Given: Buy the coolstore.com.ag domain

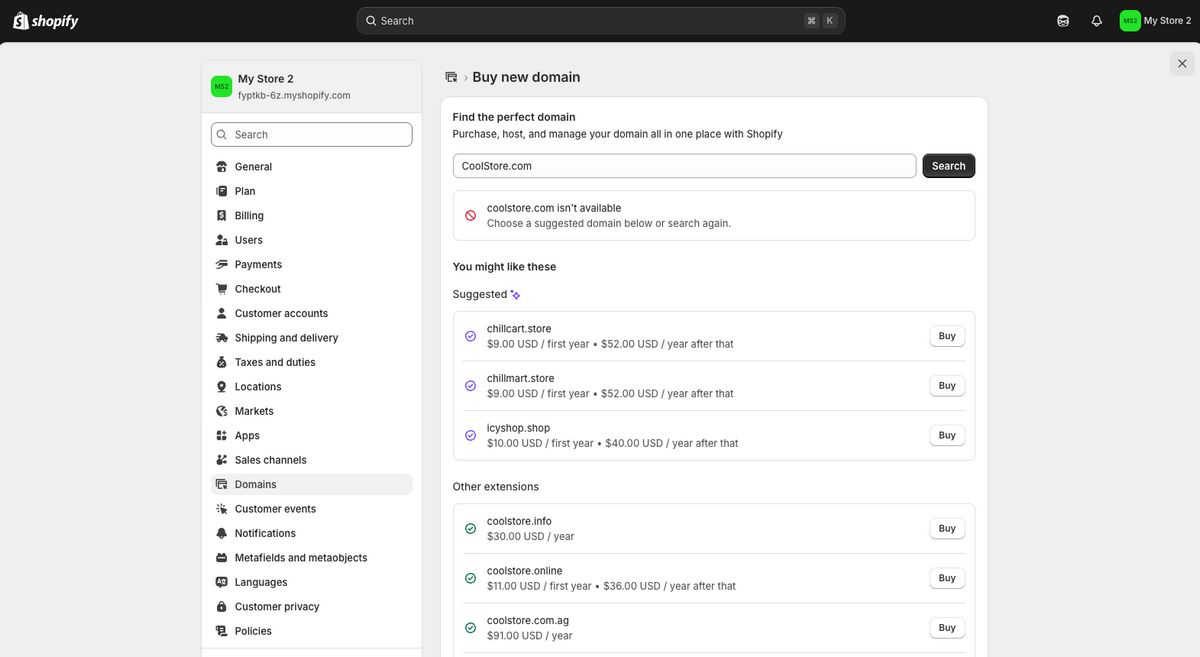Looking at the screenshot, I should coord(947,628).
